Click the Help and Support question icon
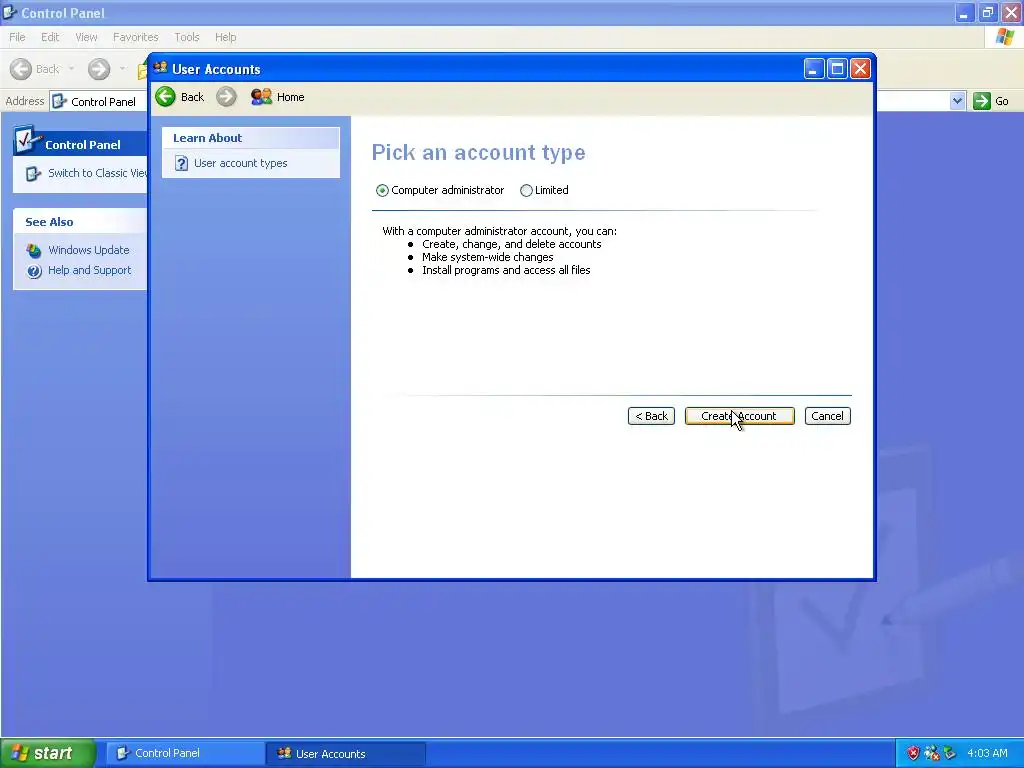1024x768 pixels. coord(34,270)
